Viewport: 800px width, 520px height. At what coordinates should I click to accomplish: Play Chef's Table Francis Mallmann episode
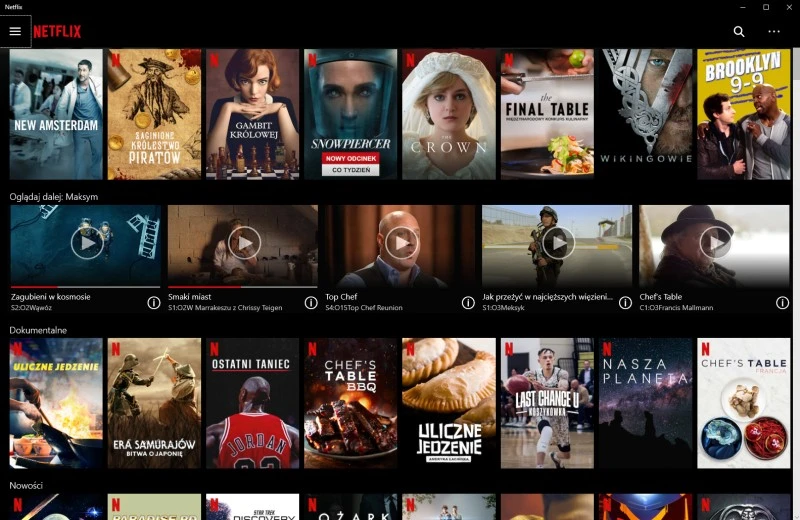point(715,243)
